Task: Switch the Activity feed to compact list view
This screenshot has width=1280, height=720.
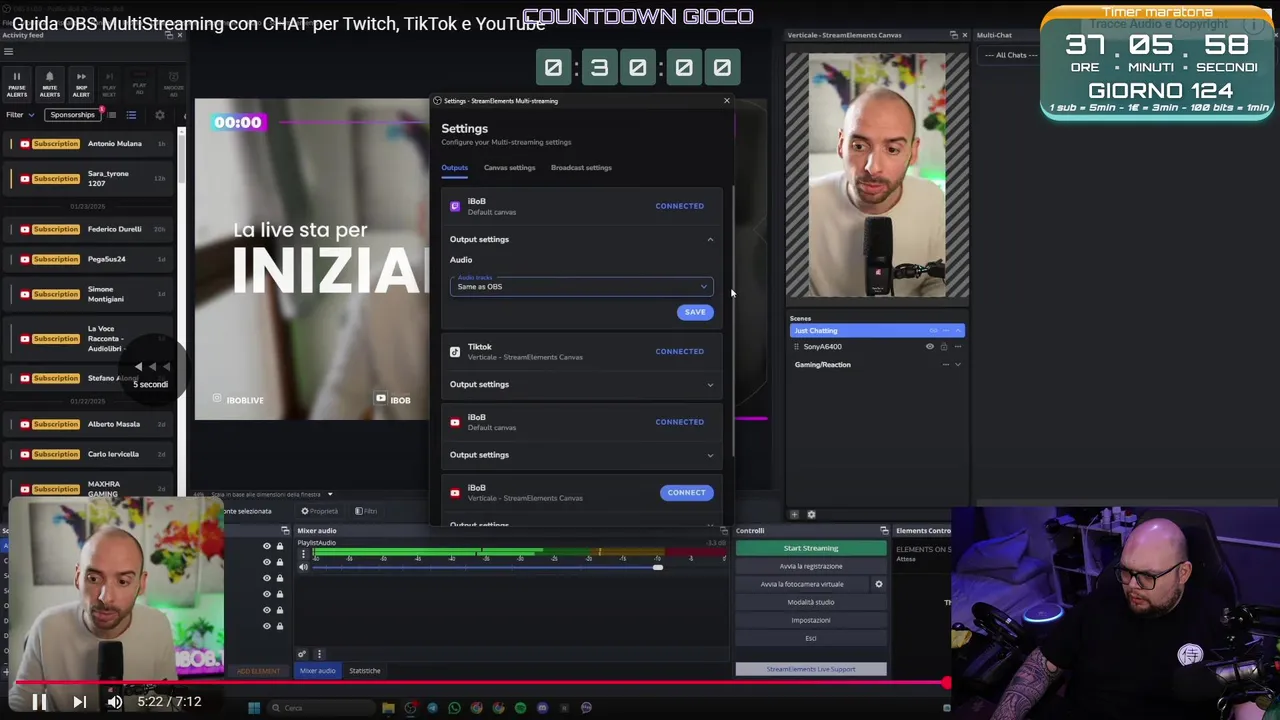Action: point(112,115)
